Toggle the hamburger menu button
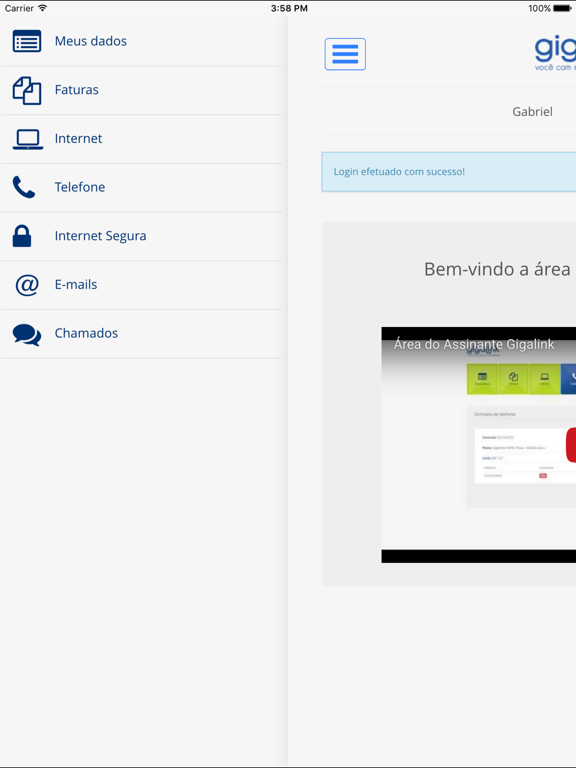 click(x=345, y=54)
